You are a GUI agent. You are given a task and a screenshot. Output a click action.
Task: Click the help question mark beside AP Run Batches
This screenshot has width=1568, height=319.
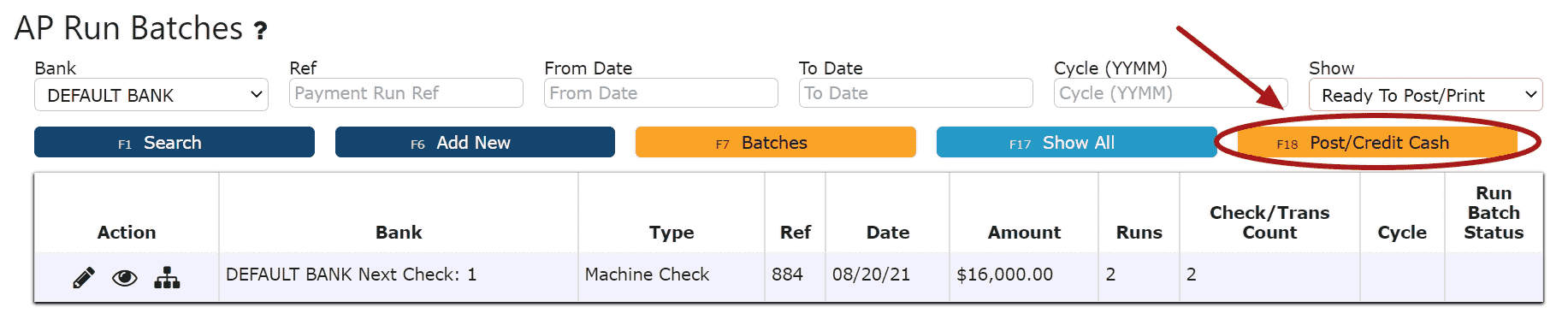pos(260,32)
